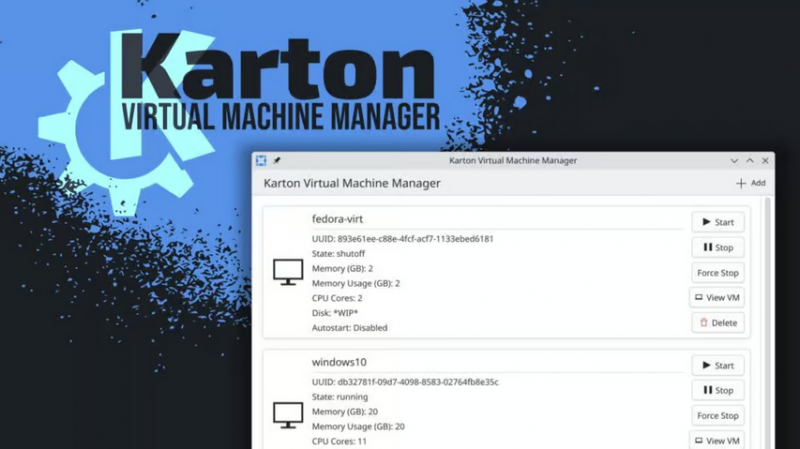Click the 'State: shutoff' text
Screen dimensions: 800x449
[x=338, y=254]
